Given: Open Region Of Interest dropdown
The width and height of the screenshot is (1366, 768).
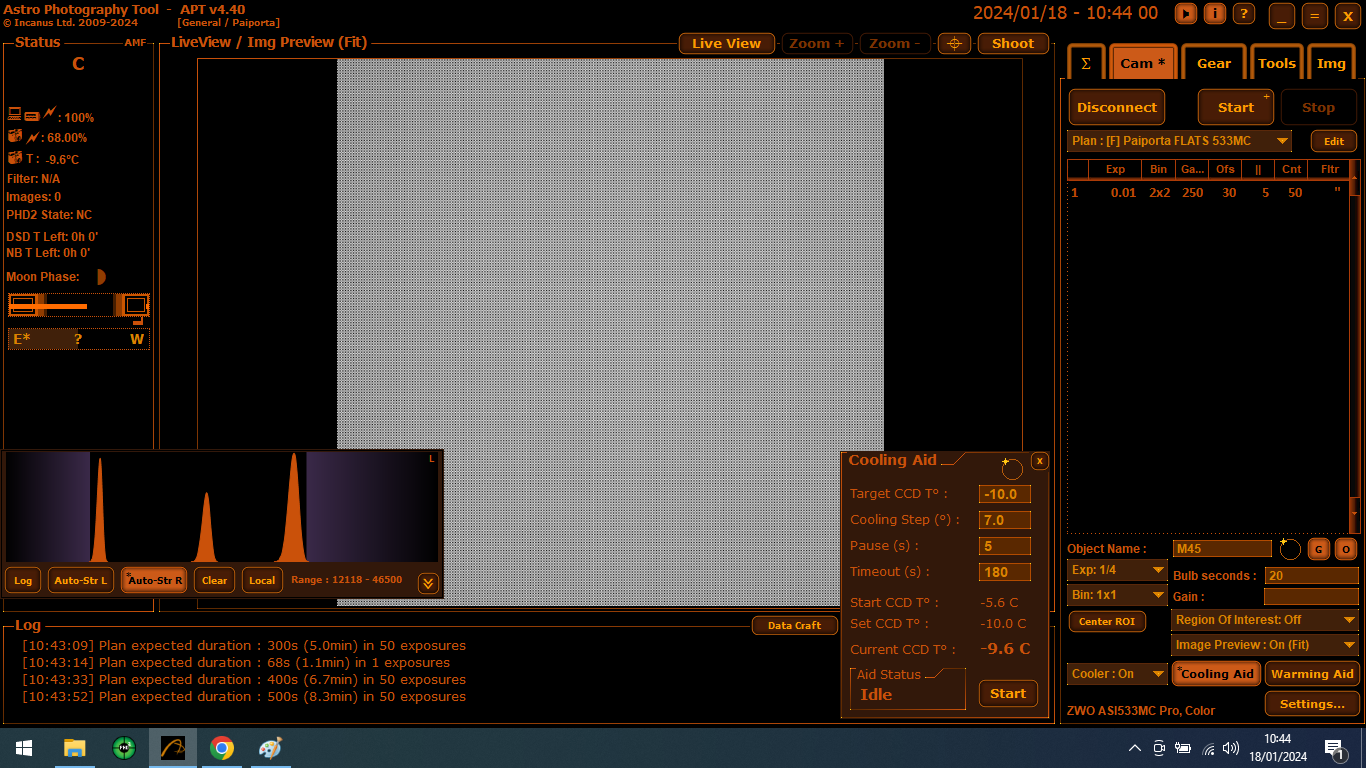Looking at the screenshot, I should click(1265, 620).
